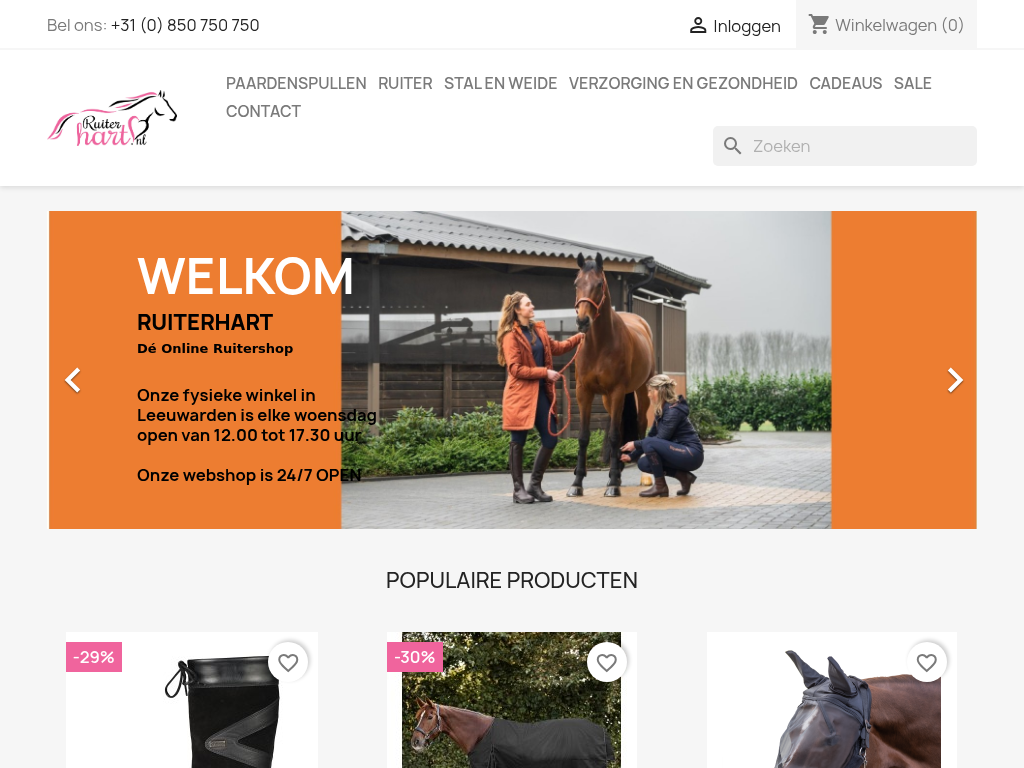Open the Stal en Weide menu
This screenshot has height=768, width=1024.
(500, 84)
